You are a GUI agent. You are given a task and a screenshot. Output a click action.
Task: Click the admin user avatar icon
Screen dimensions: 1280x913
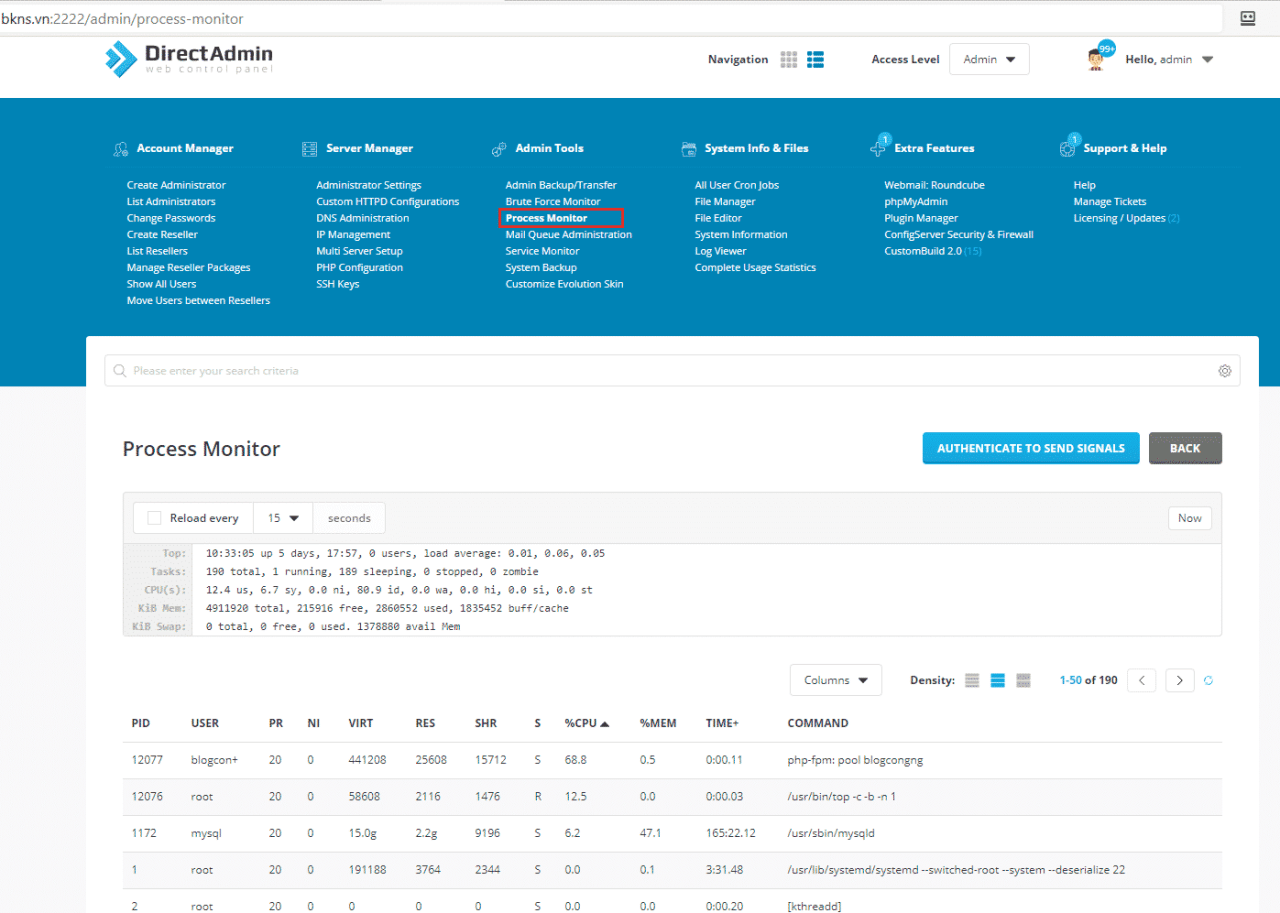(1098, 59)
